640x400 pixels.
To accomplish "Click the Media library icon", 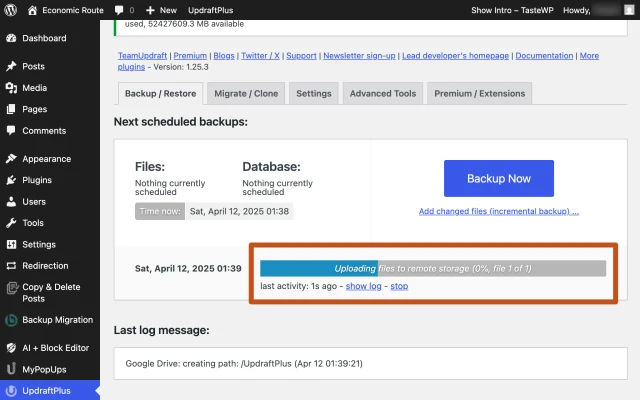I will click(11, 88).
